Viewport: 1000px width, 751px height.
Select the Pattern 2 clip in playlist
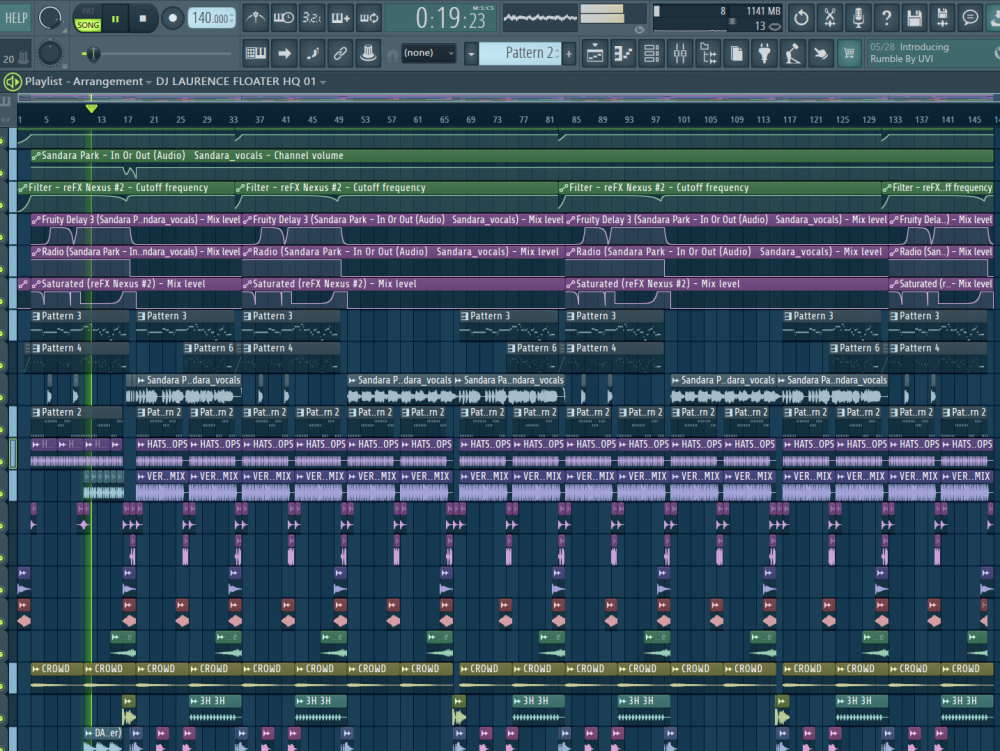(x=77, y=421)
